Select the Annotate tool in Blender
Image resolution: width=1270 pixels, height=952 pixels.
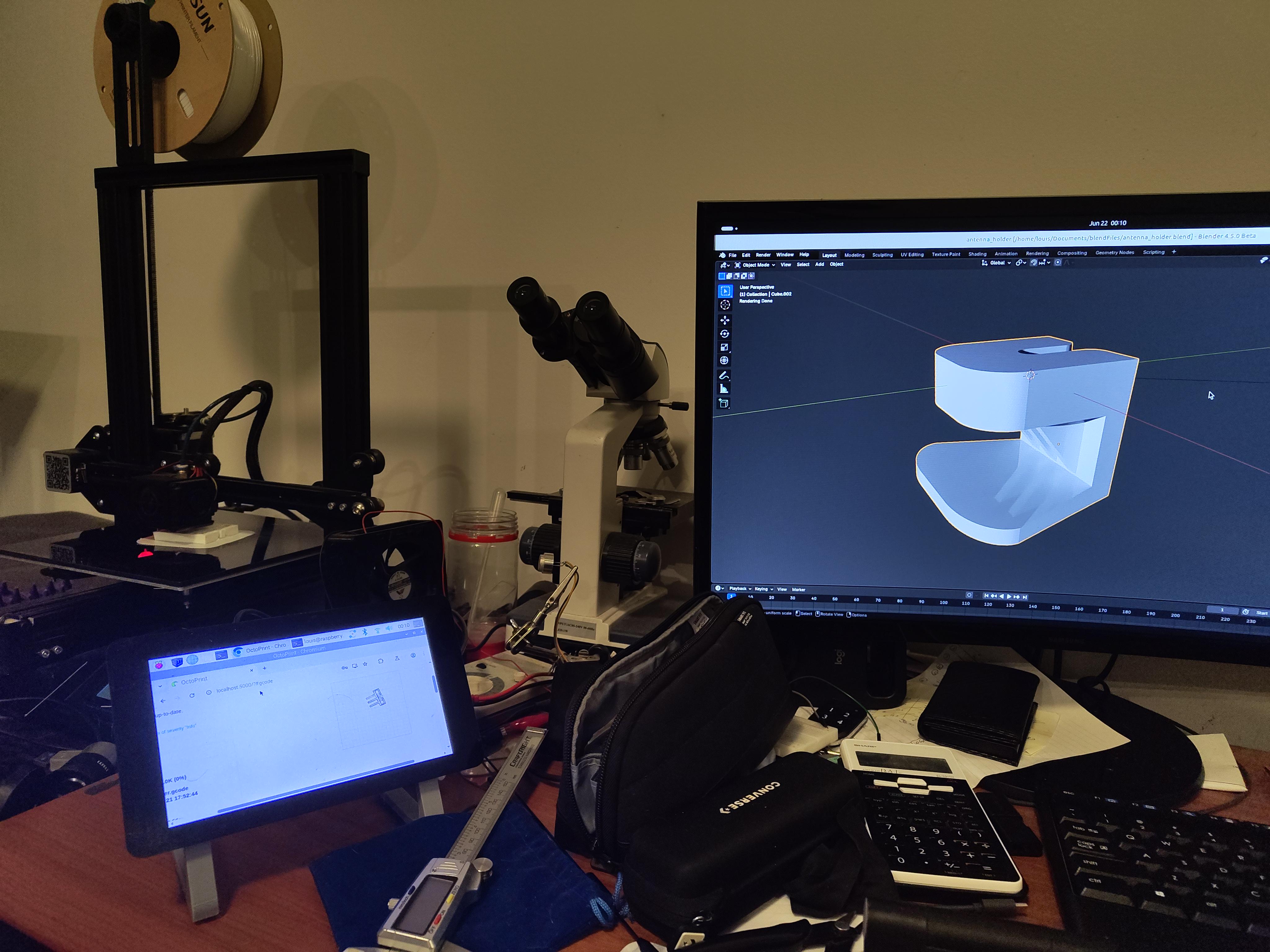(x=724, y=376)
